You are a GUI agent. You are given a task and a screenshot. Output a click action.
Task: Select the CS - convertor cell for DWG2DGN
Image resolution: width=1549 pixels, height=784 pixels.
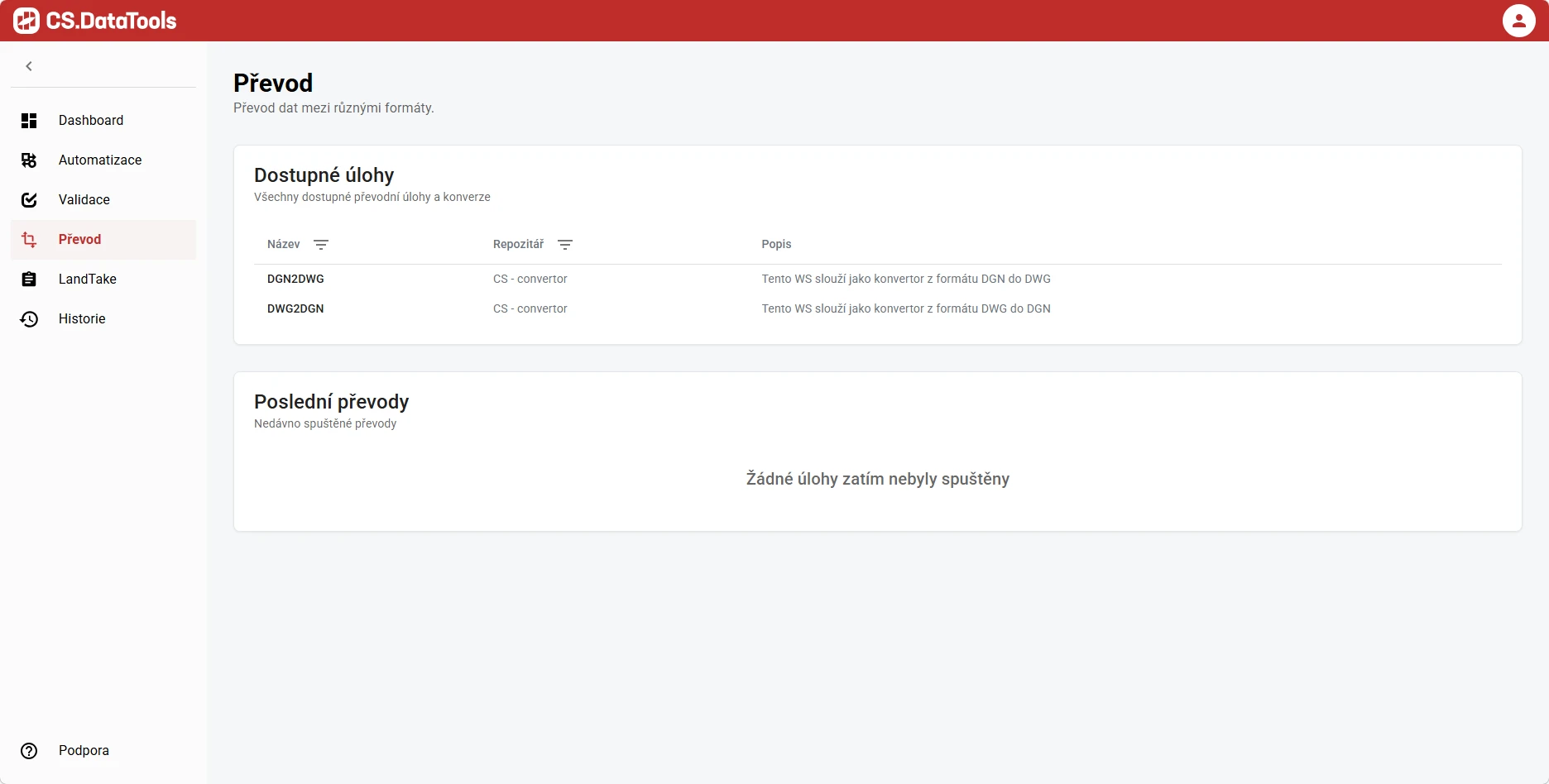pyautogui.click(x=530, y=309)
